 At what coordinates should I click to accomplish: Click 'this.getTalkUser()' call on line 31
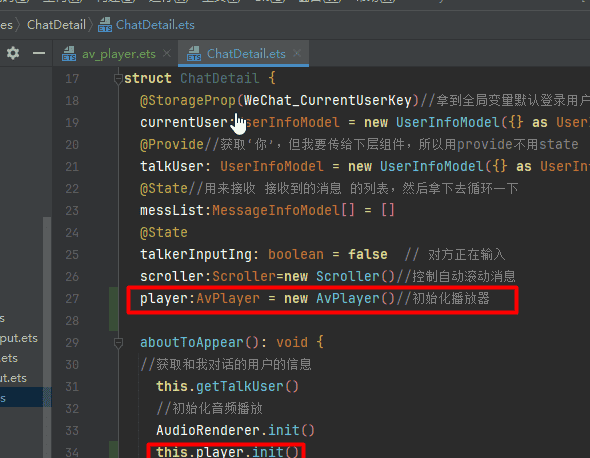pyautogui.click(x=227, y=386)
